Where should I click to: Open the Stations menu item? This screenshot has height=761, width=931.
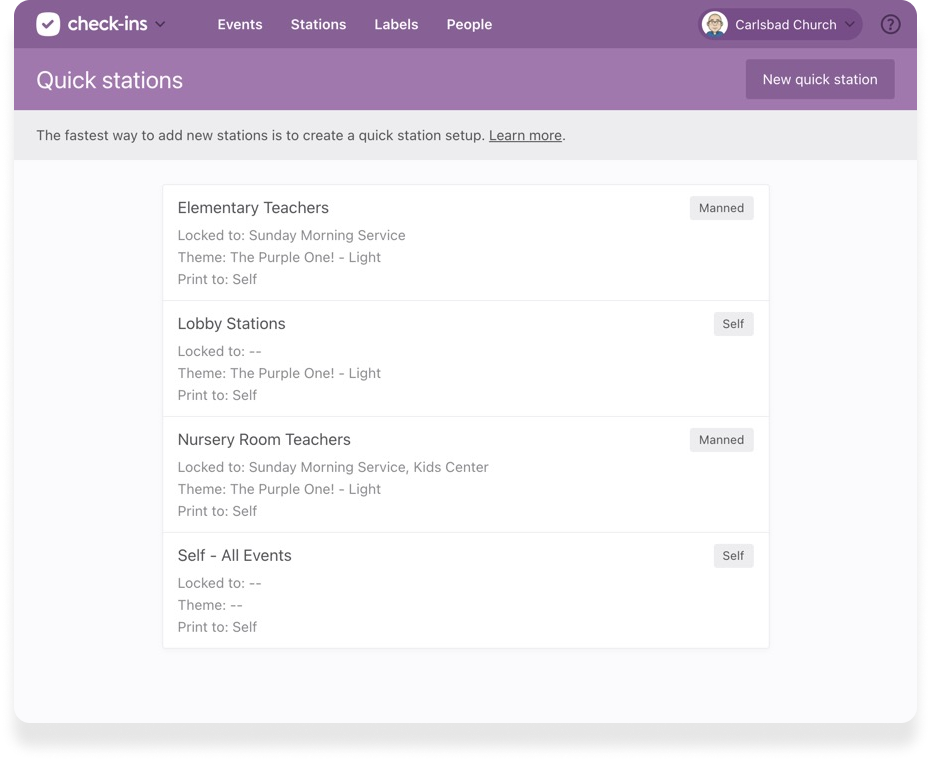click(x=318, y=25)
